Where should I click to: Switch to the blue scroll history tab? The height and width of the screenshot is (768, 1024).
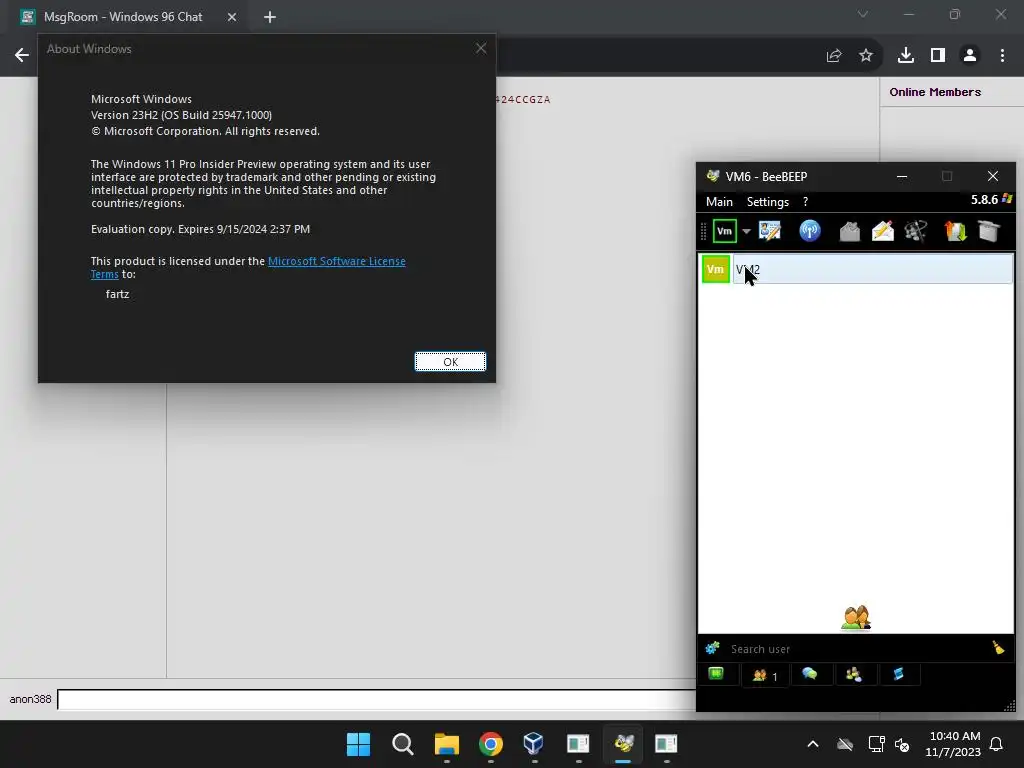tap(899, 675)
